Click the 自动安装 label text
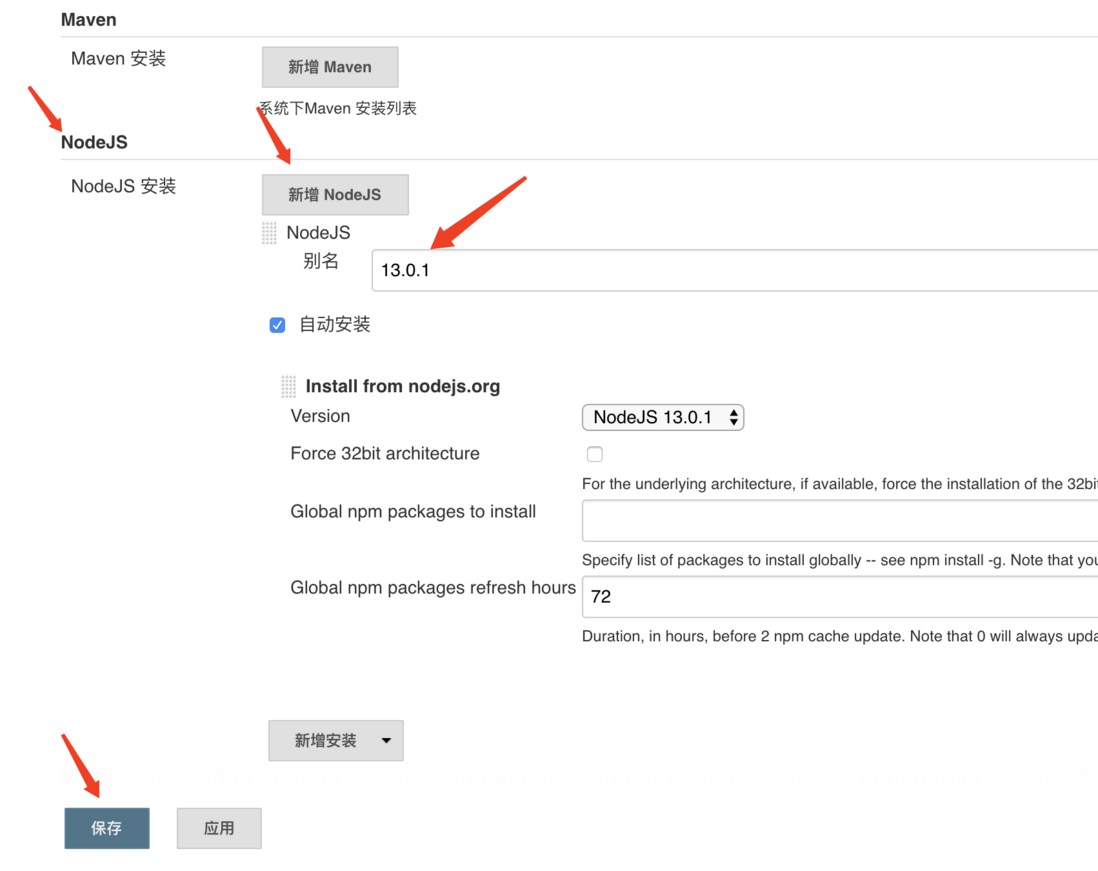 point(335,325)
